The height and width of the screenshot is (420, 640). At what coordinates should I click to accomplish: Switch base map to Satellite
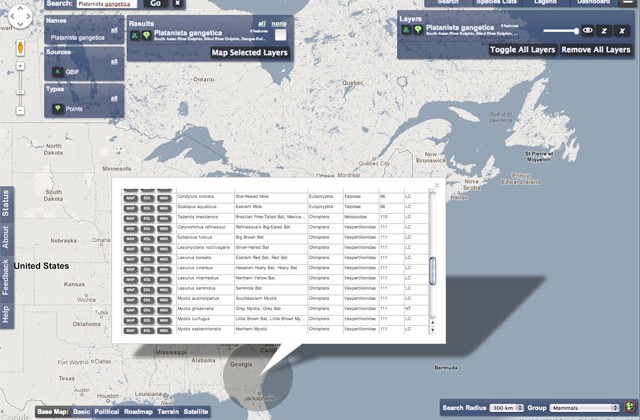pyautogui.click(x=196, y=411)
